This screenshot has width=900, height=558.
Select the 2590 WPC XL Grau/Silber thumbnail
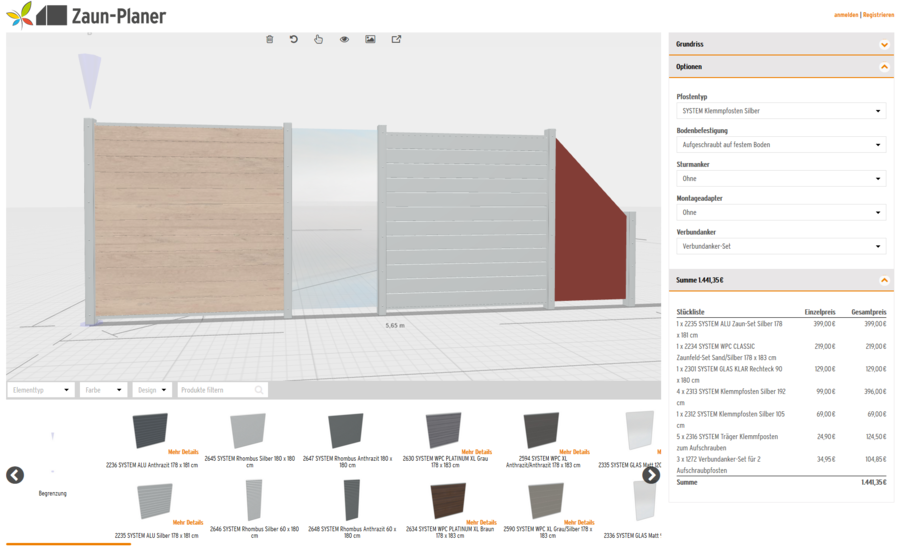click(x=546, y=501)
